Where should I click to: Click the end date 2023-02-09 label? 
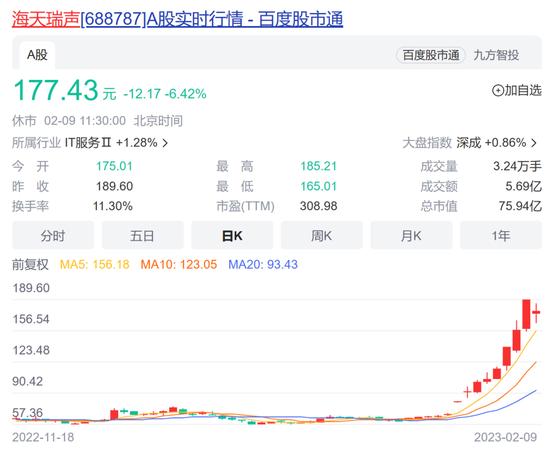point(505,437)
